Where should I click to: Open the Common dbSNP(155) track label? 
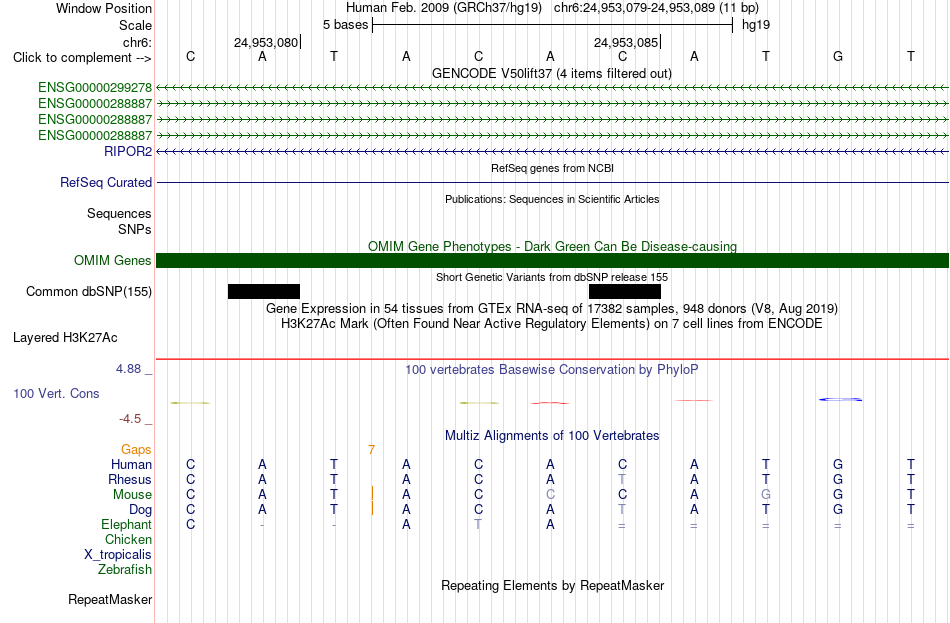[88, 292]
